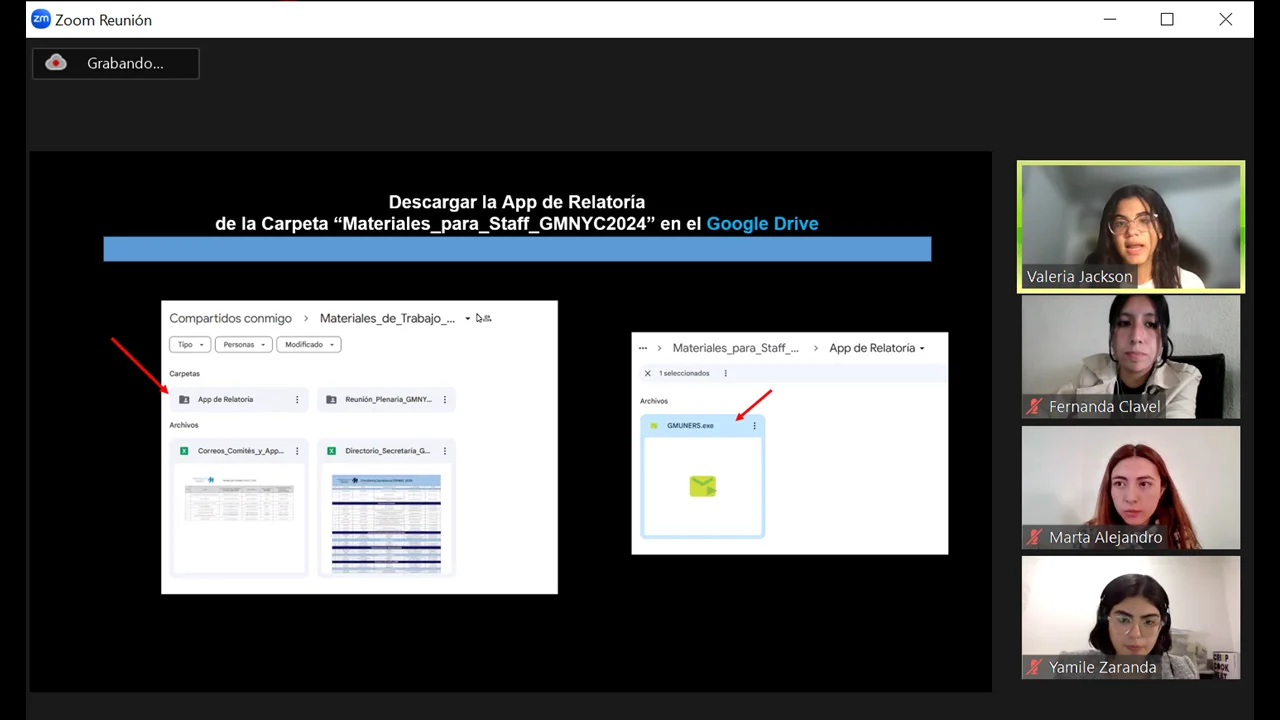Screen dimensions: 1280x720
Task: Open three-dot menu for Reunión_Plenaria folder
Action: tap(445, 400)
